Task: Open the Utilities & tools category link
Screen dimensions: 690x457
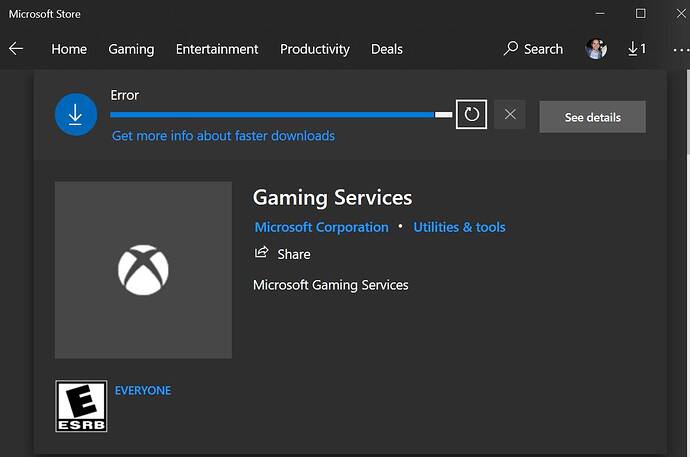Action: click(459, 227)
